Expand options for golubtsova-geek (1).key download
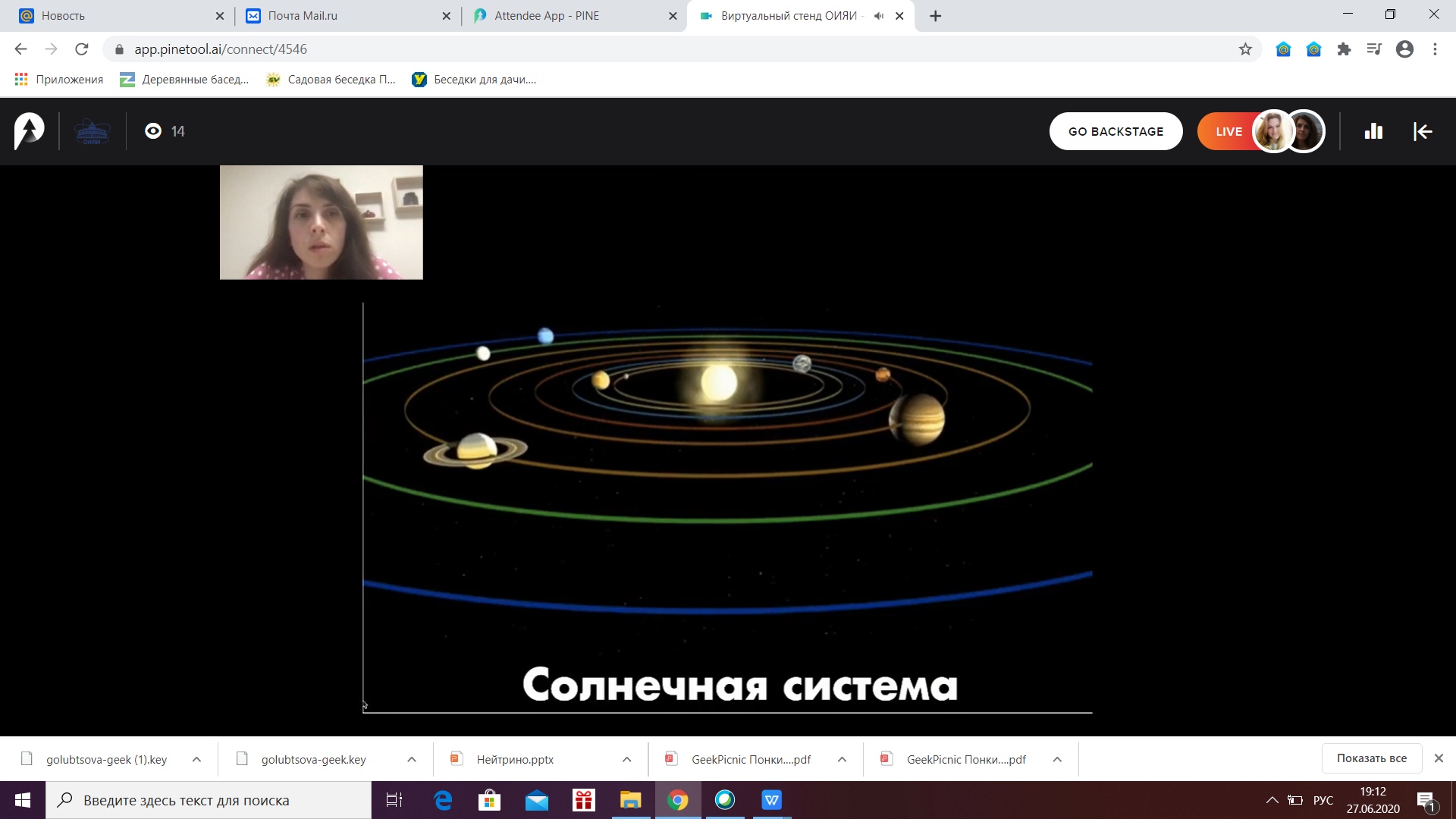 (196, 759)
